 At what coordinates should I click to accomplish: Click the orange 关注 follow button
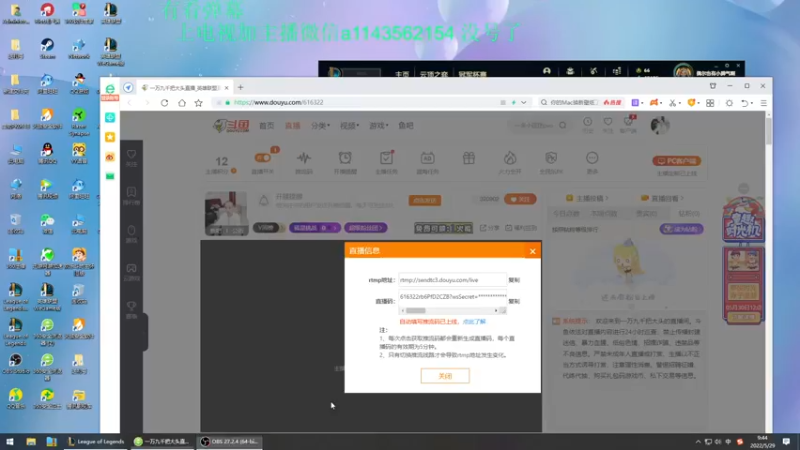click(520, 199)
